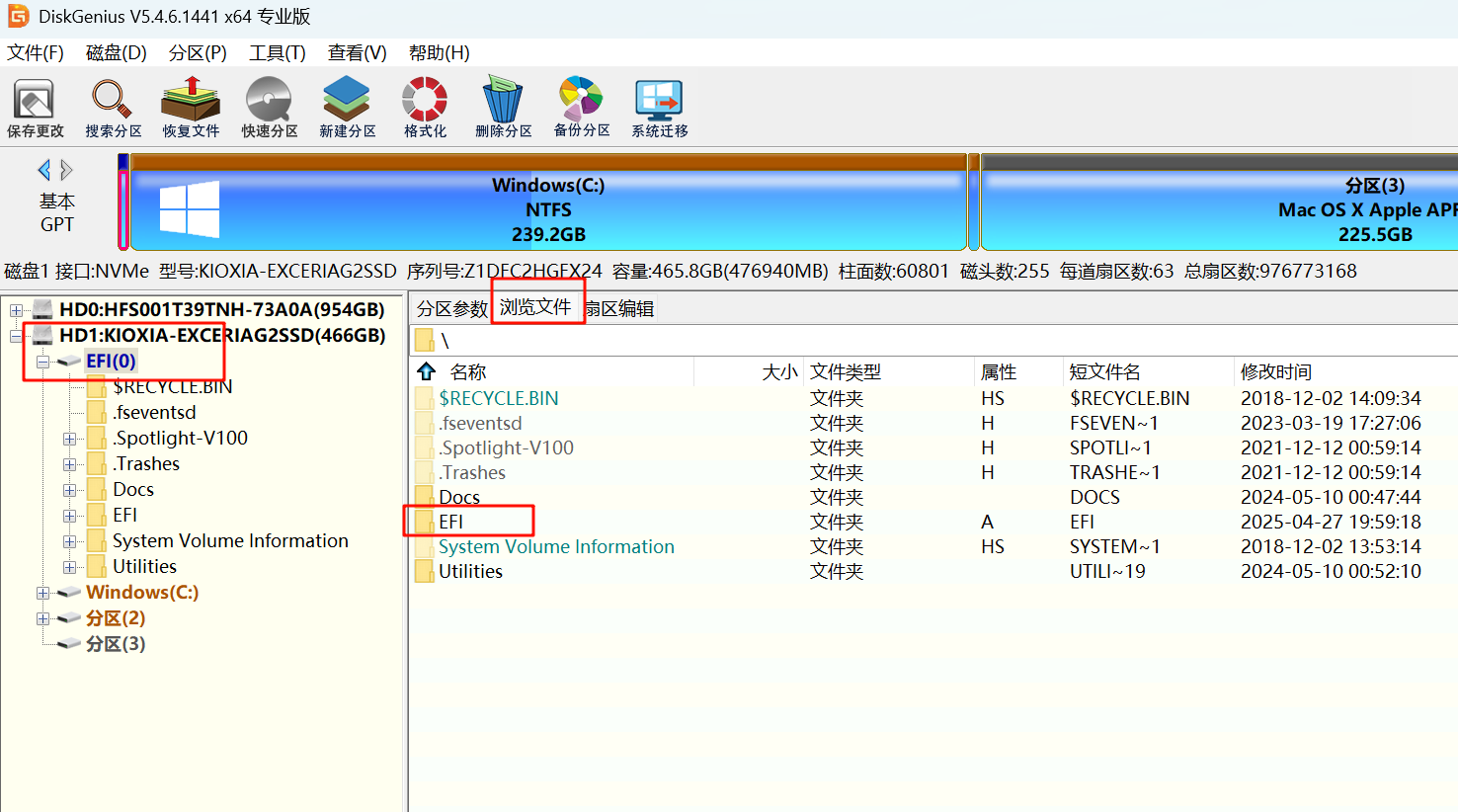Select the Format (格式化) tool
1458x812 pixels.
(425, 107)
